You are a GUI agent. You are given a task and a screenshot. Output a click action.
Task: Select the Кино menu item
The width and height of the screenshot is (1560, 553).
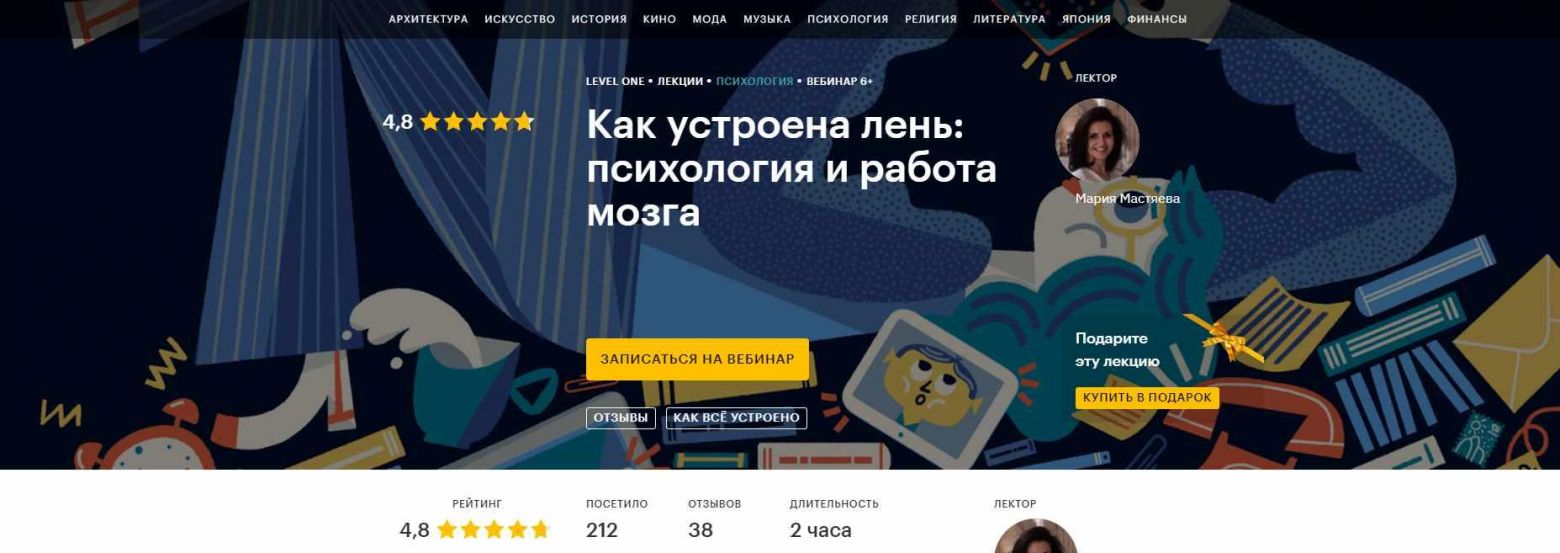point(660,19)
